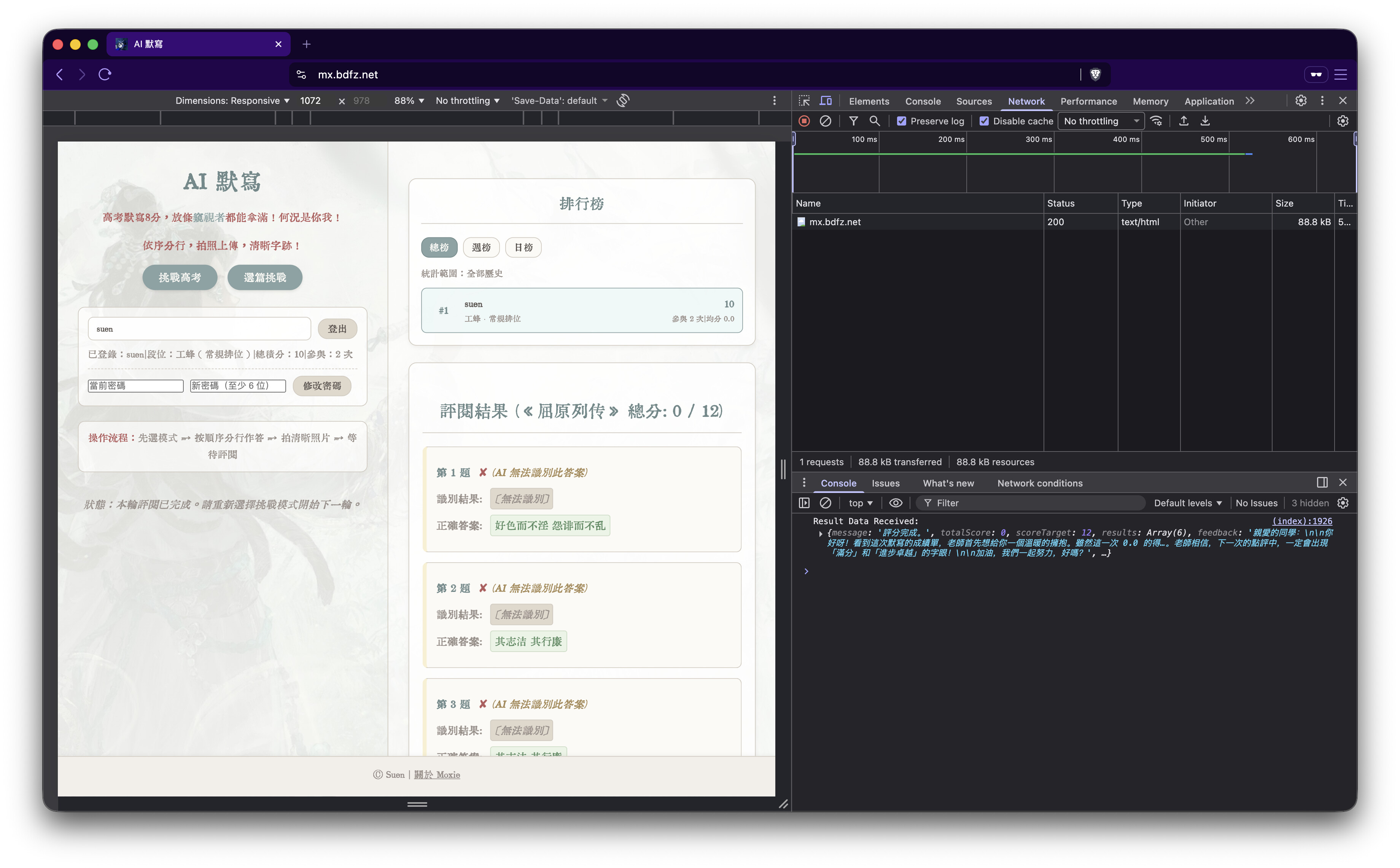The width and height of the screenshot is (1400, 868).
Task: Click inside the 新密碼 password field
Action: click(237, 385)
